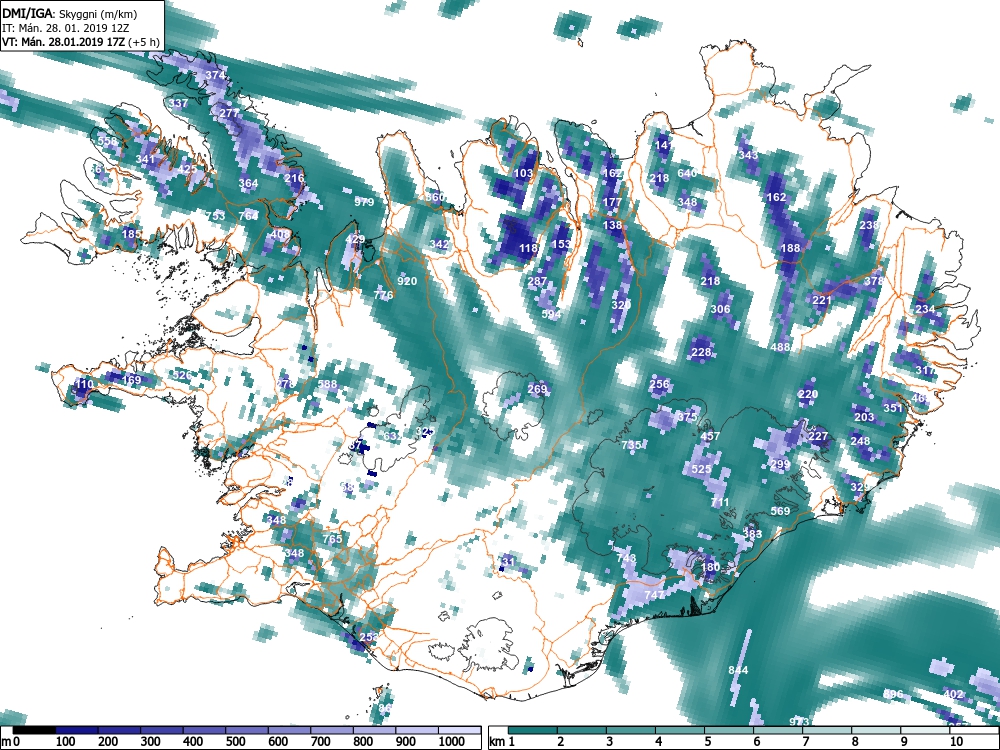Click the visibility value 640
The height and width of the screenshot is (750, 1000).
(687, 173)
